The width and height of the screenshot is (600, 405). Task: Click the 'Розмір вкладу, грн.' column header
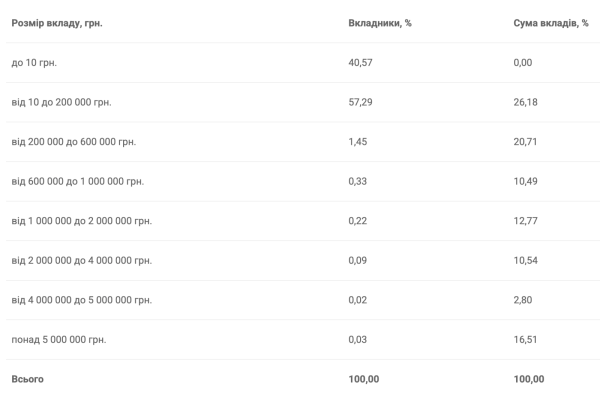[57, 23]
